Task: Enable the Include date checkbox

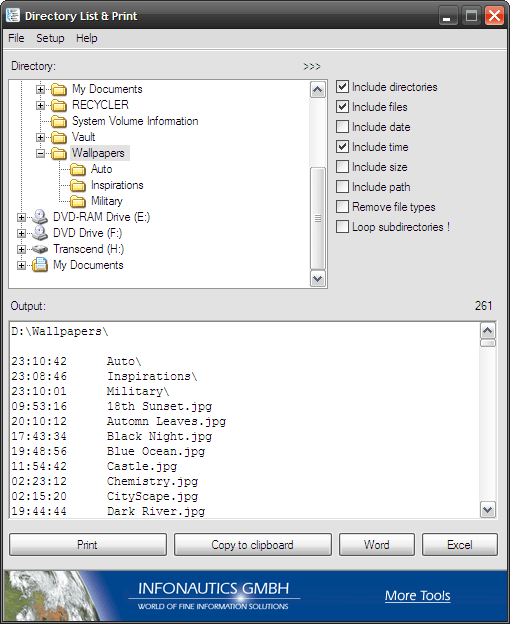Action: [342, 127]
